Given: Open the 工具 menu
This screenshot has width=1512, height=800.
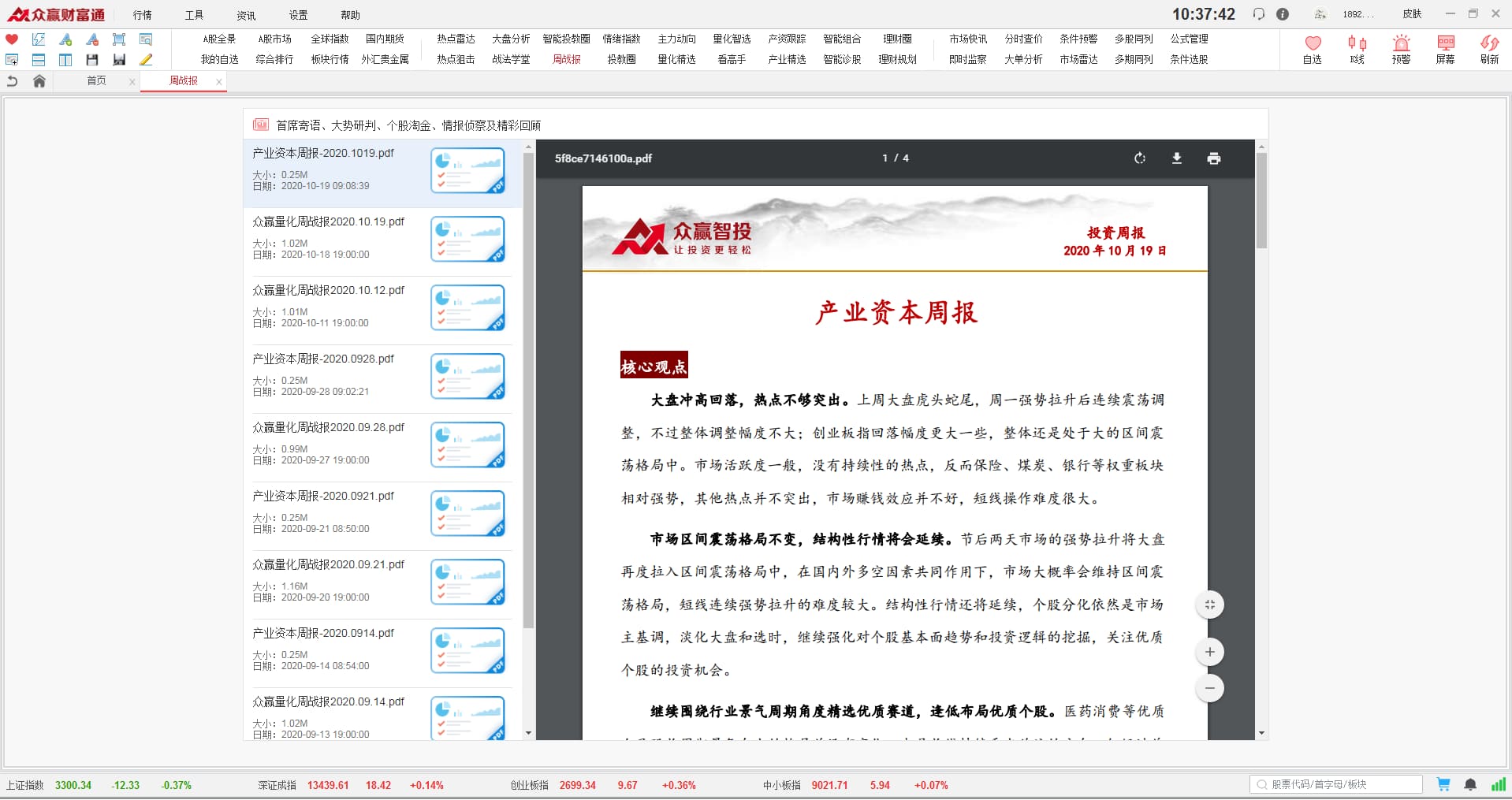Looking at the screenshot, I should tap(195, 15).
